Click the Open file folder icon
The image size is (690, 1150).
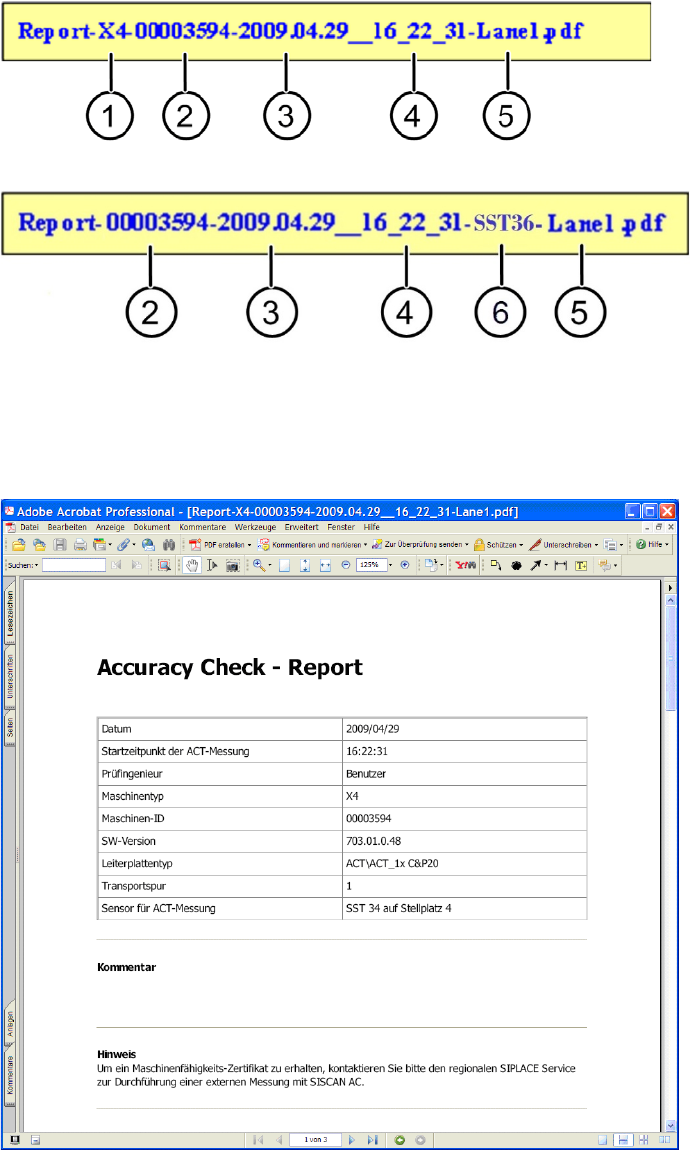click(19, 545)
